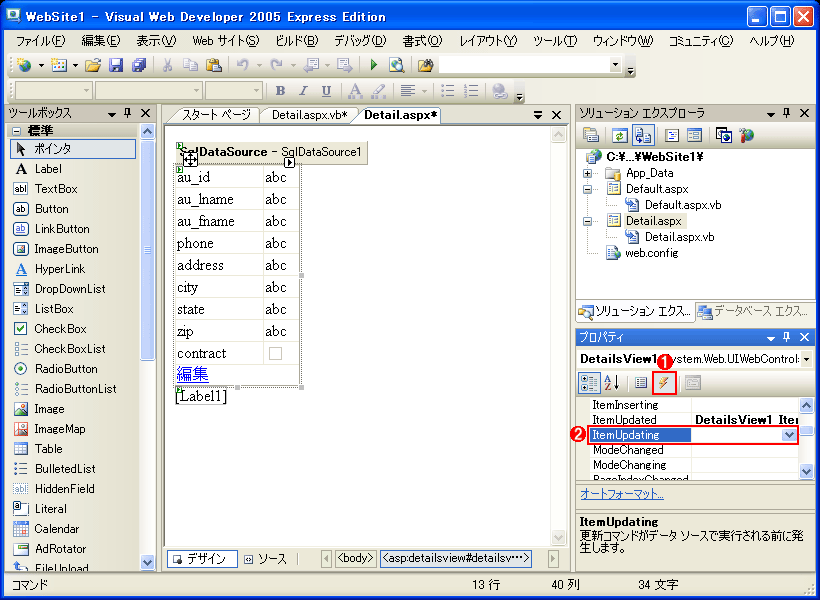The height and width of the screenshot is (600, 820).
Task: Click the Underline formatting icon
Action: [x=326, y=91]
